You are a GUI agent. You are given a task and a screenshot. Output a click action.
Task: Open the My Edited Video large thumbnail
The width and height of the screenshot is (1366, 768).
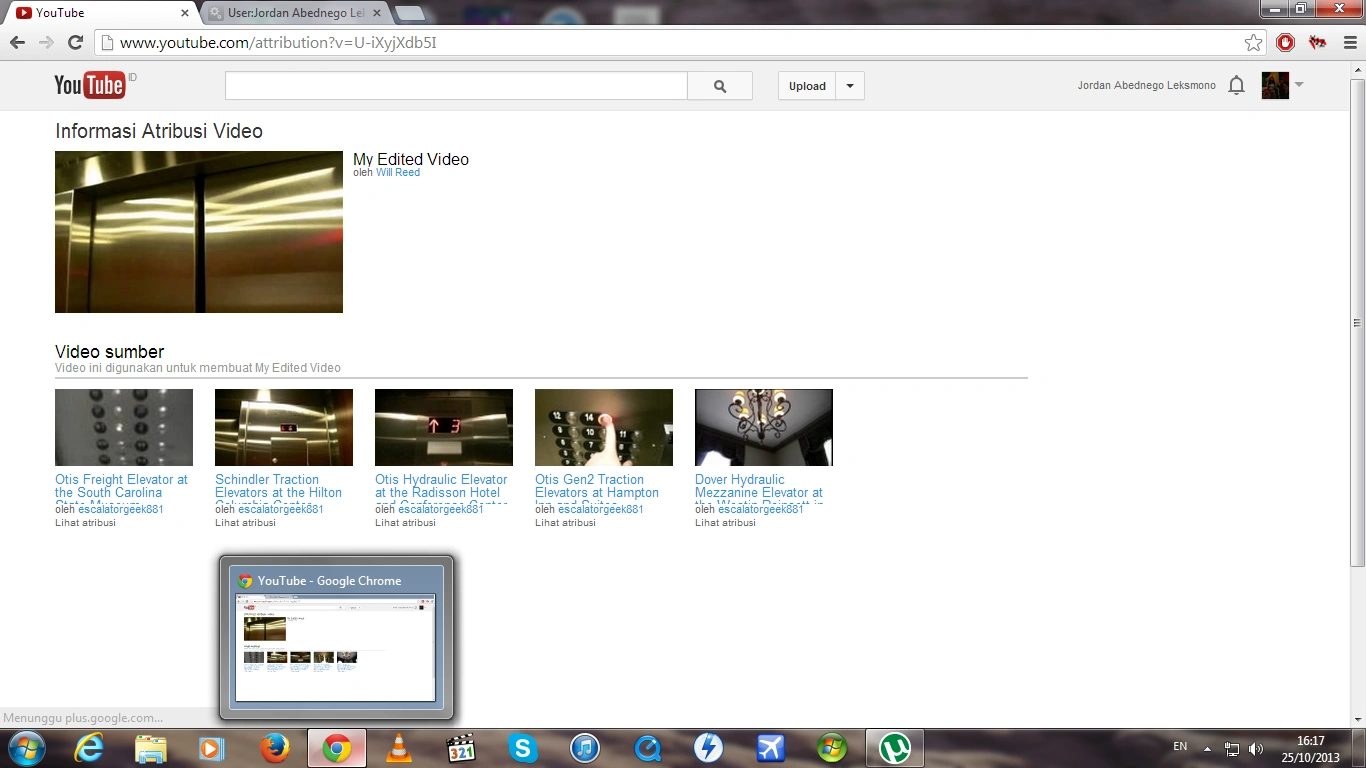[199, 232]
